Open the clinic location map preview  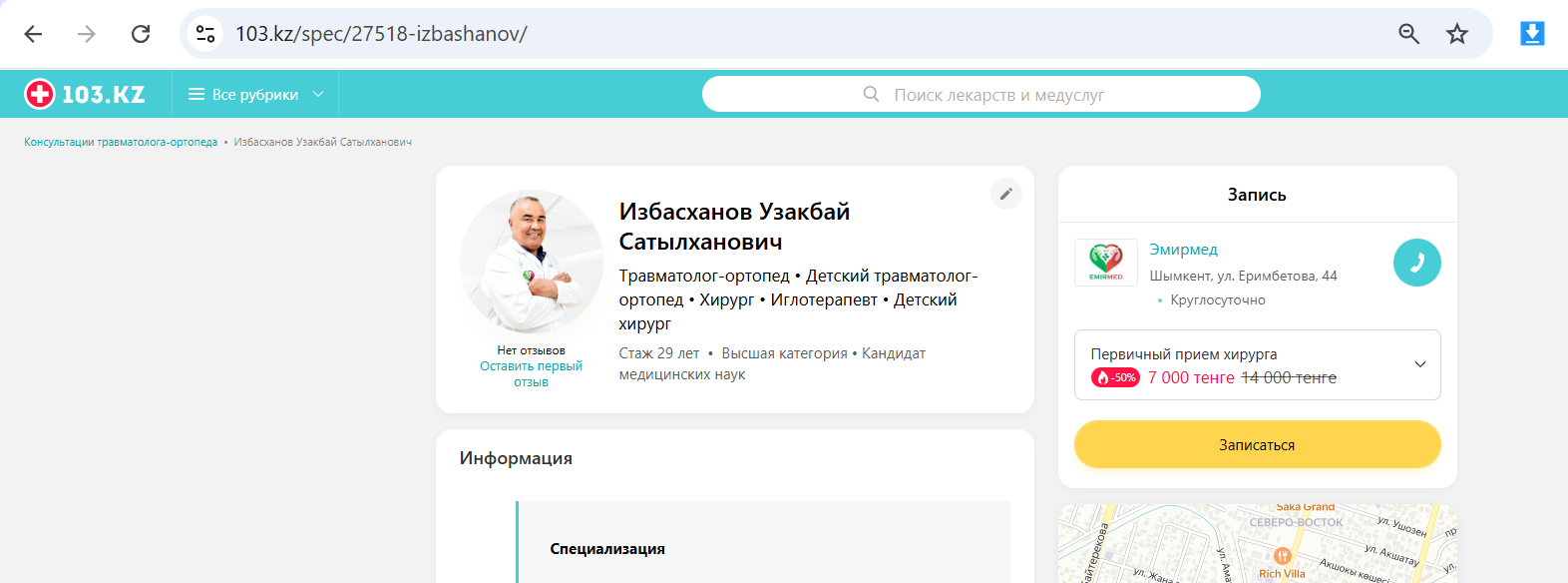pos(1258,544)
